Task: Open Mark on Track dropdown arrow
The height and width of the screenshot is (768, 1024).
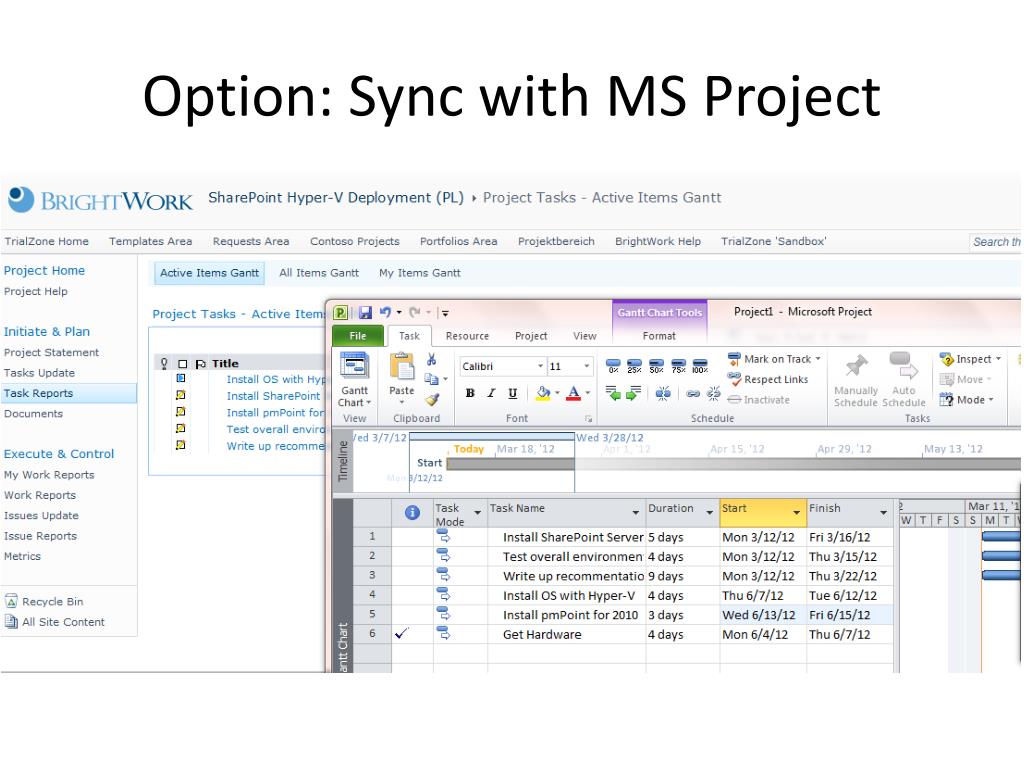Action: 818,359
